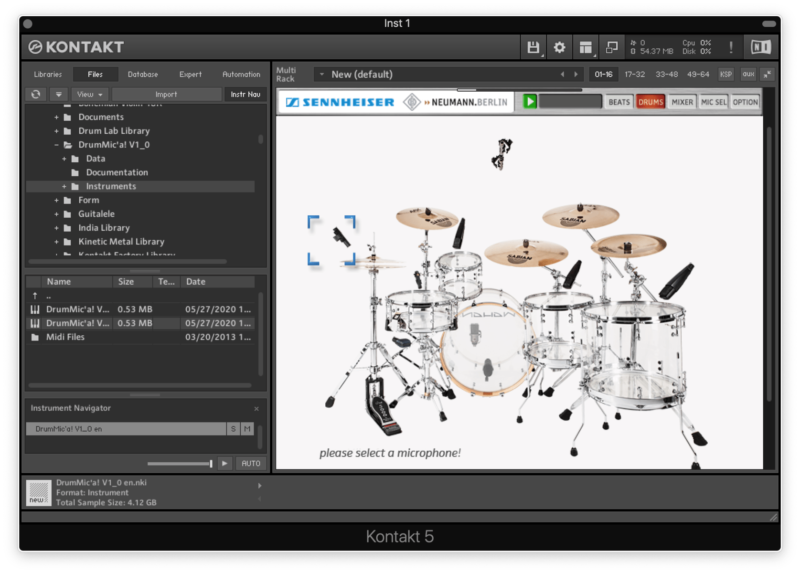Show rack page 33-48
The width and height of the screenshot is (800, 573).
tap(666, 74)
